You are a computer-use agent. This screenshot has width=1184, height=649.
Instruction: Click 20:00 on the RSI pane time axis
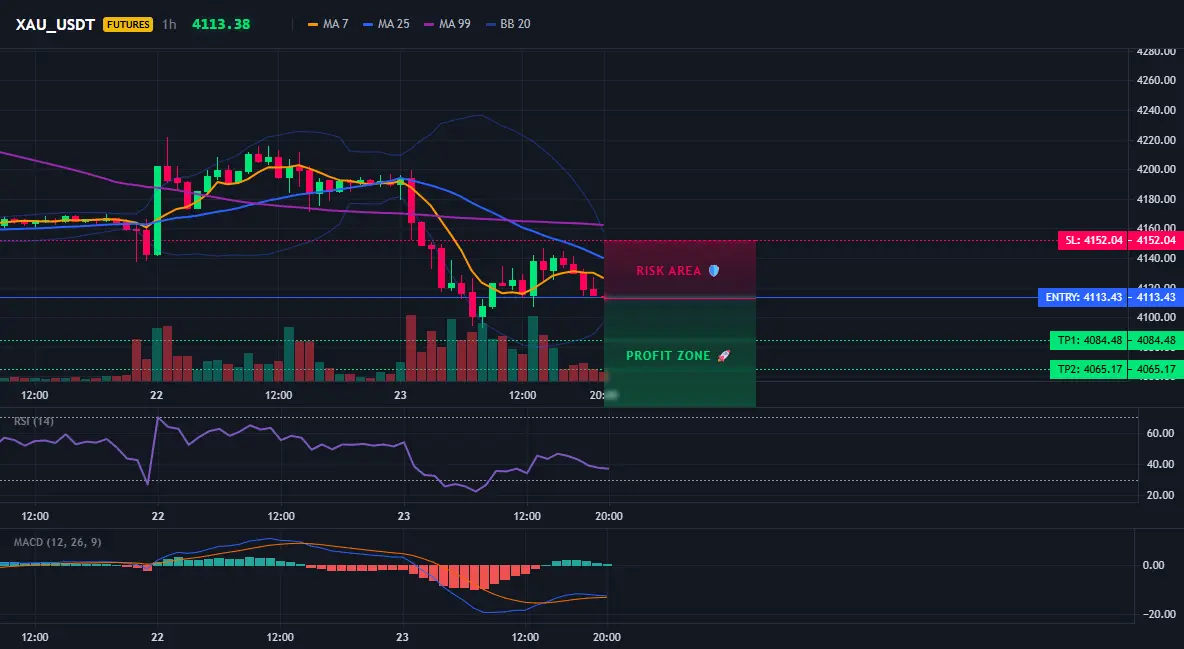point(609,516)
